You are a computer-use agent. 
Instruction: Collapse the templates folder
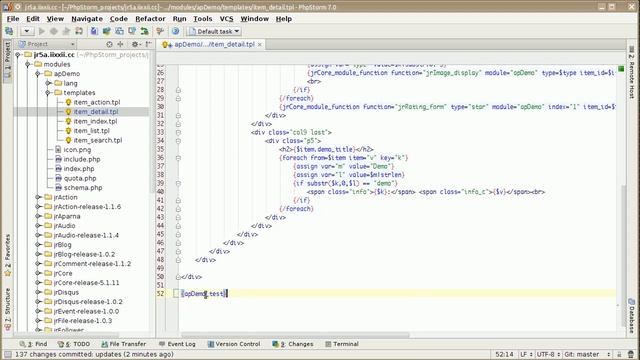(x=48, y=93)
